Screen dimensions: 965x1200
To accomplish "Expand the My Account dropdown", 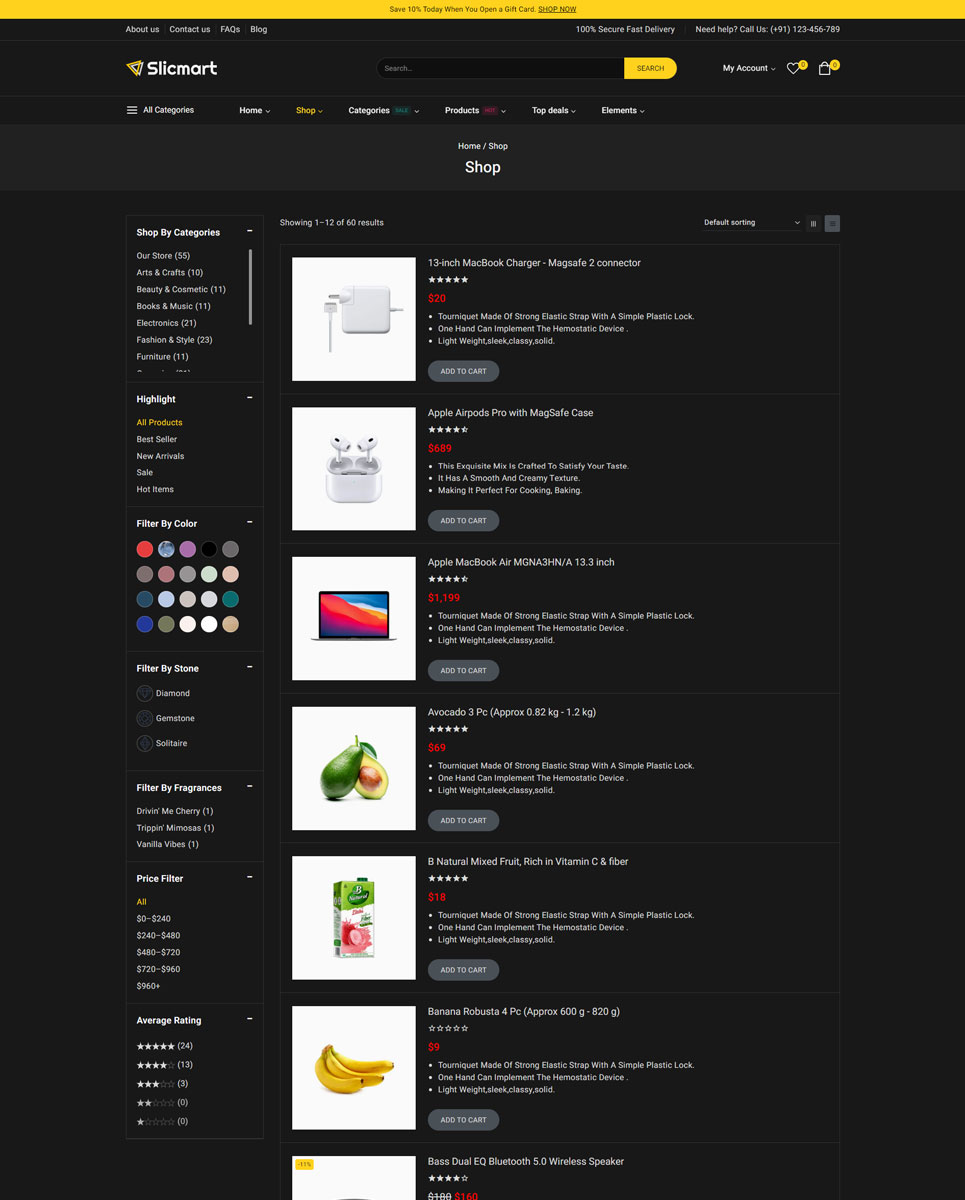I will pyautogui.click(x=748, y=68).
